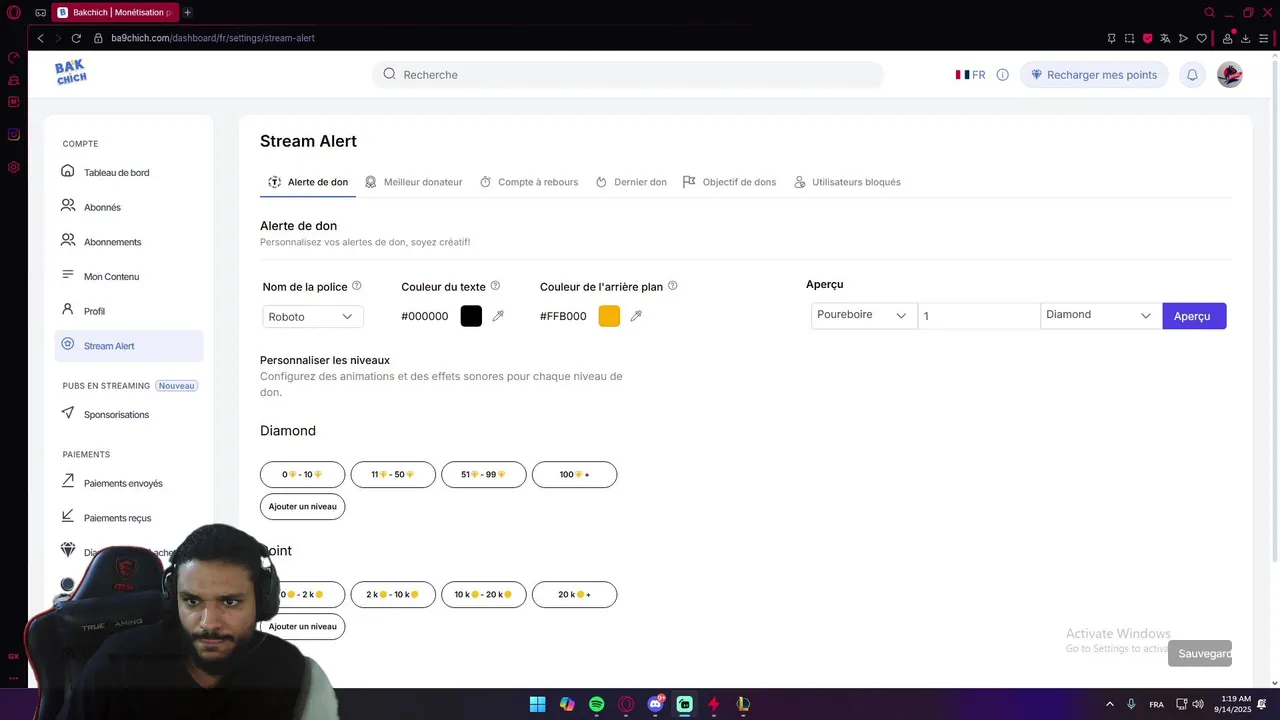Open the Pourboire type dropdown

coord(864,315)
